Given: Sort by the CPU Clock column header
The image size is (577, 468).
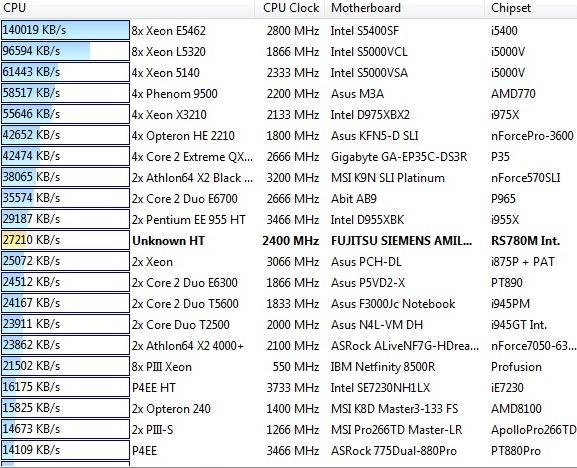Looking at the screenshot, I should [x=290, y=8].
